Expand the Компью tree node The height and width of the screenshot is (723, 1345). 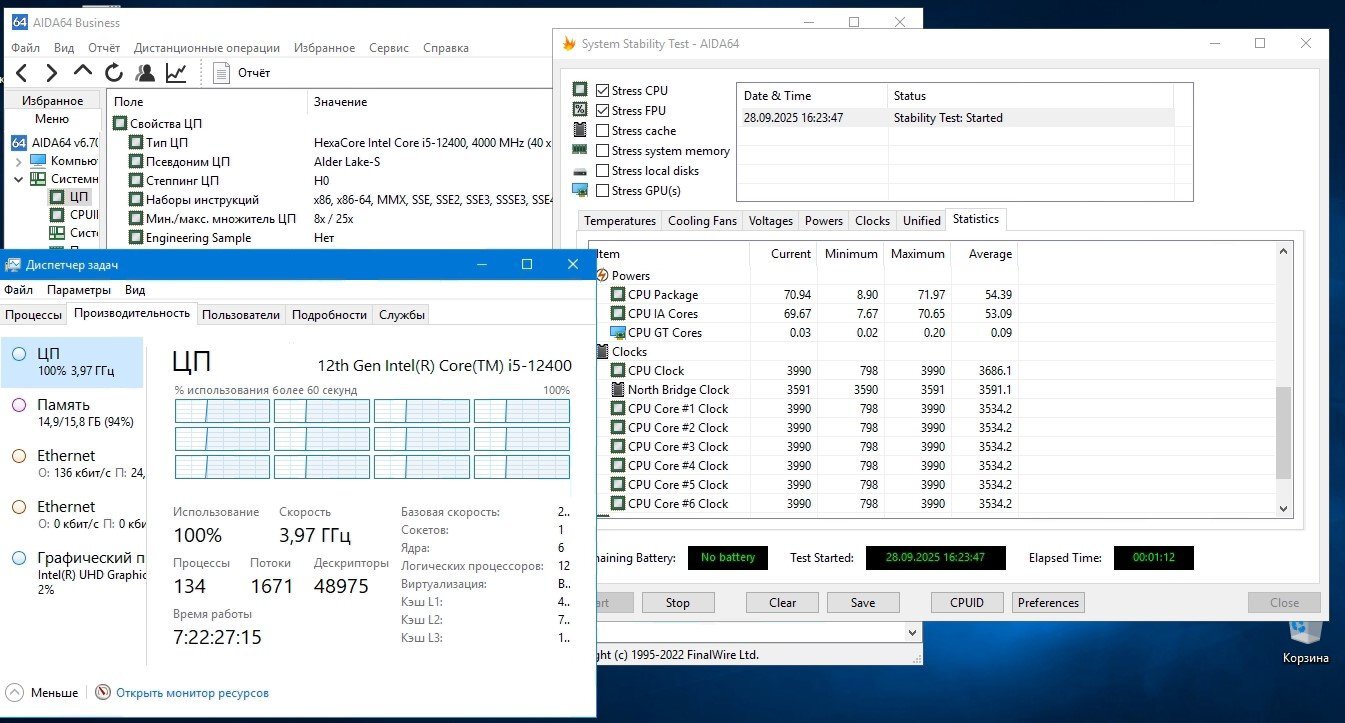point(18,161)
